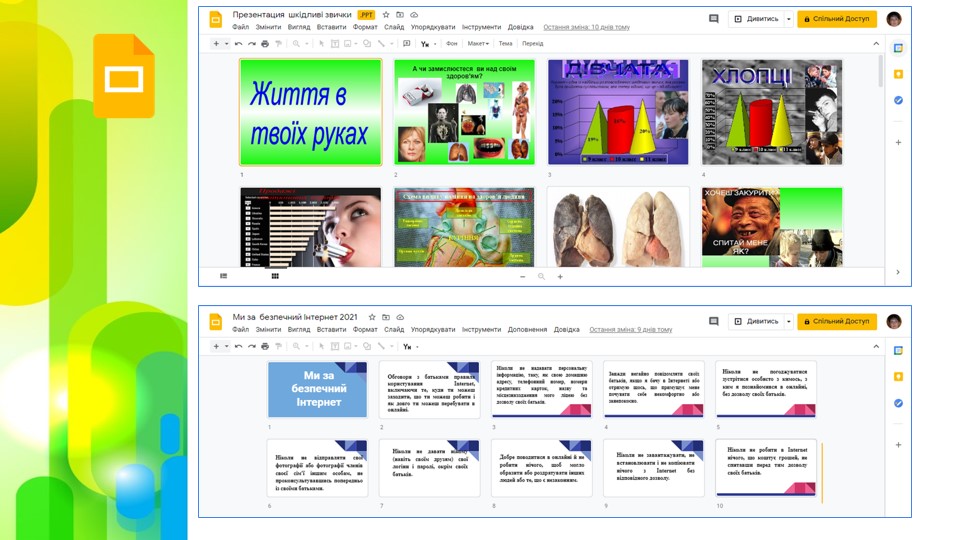Viewport: 960px width, 540px height.
Task: Print the presentation from the top window toolbar
Action: [265, 43]
